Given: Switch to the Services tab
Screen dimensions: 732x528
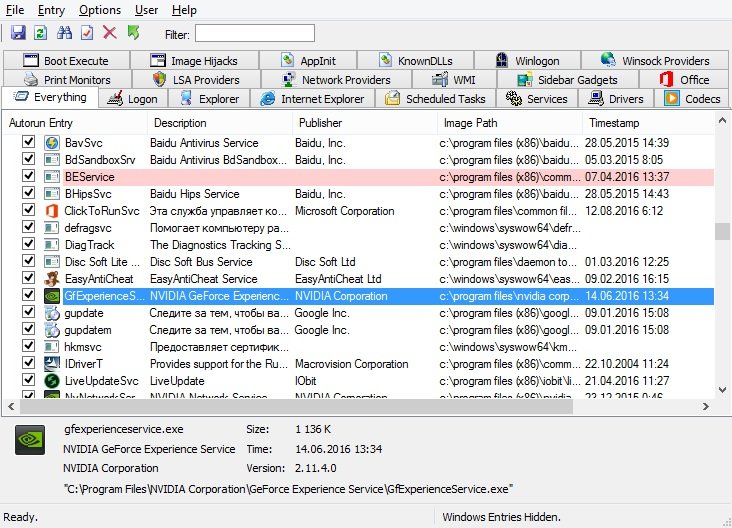Looking at the screenshot, I should [x=536, y=99].
